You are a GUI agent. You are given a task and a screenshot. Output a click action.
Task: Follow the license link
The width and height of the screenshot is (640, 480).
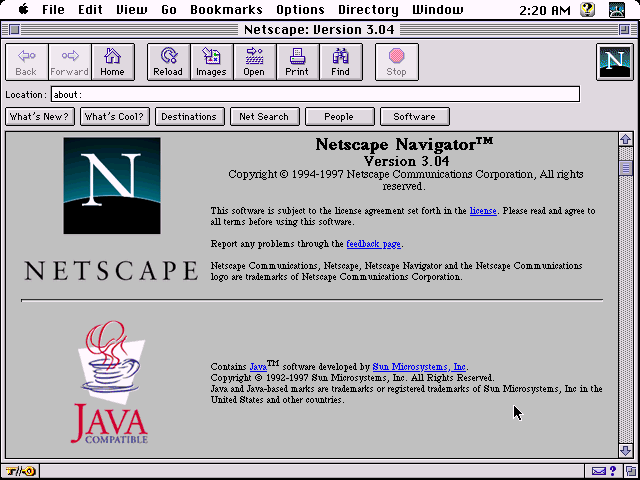483,211
